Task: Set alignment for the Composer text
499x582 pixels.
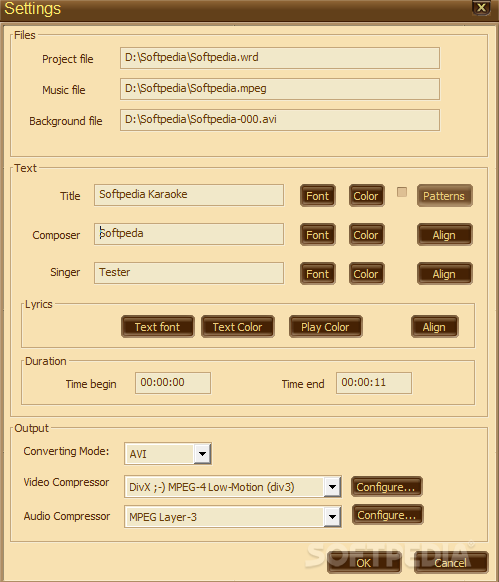Action: pos(444,235)
